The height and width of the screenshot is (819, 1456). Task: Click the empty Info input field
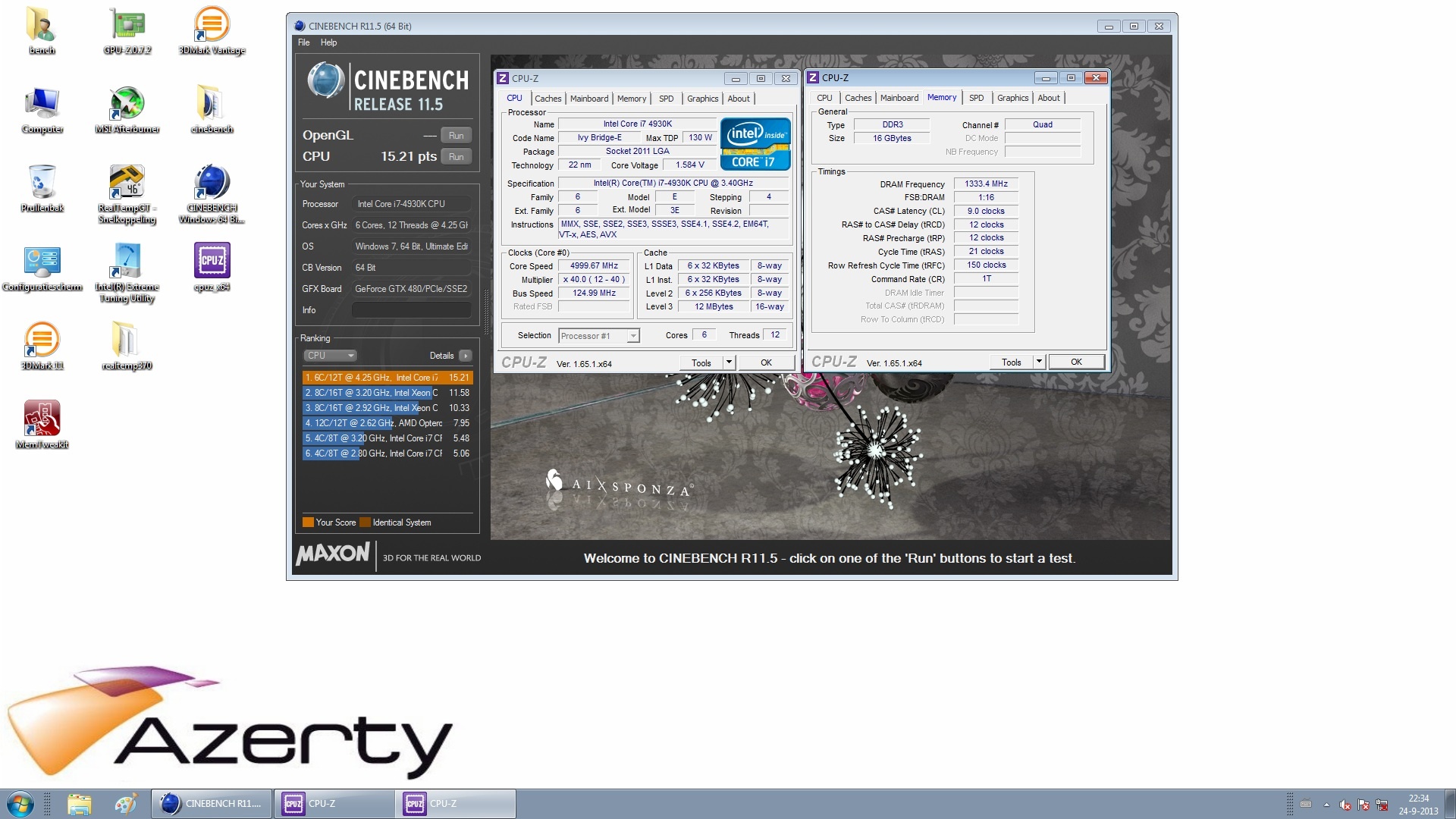click(x=411, y=310)
